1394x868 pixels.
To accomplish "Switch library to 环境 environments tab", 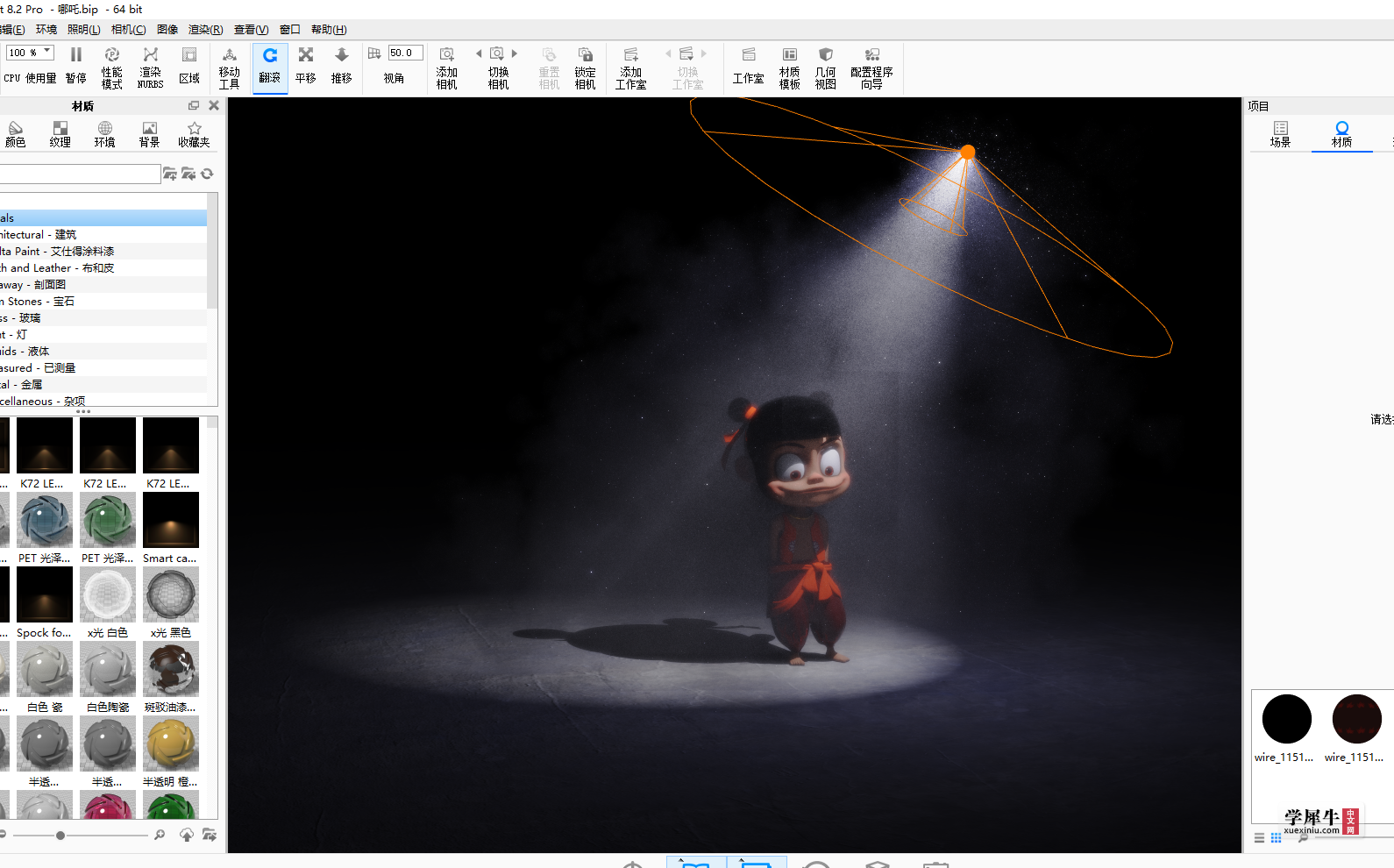I will click(x=105, y=134).
